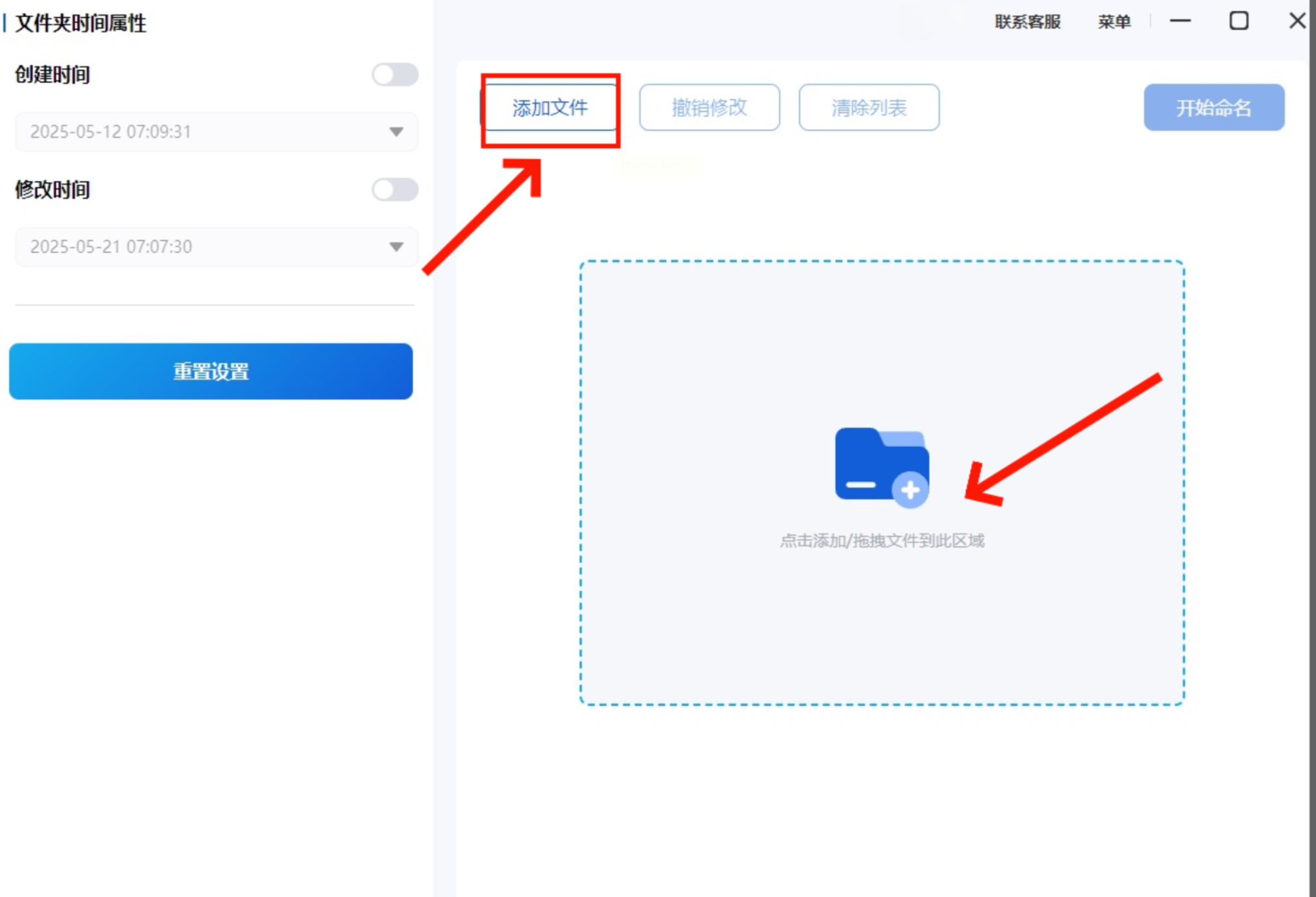Image resolution: width=1316 pixels, height=897 pixels.
Task: Click the 撤销修改 button
Action: [709, 108]
